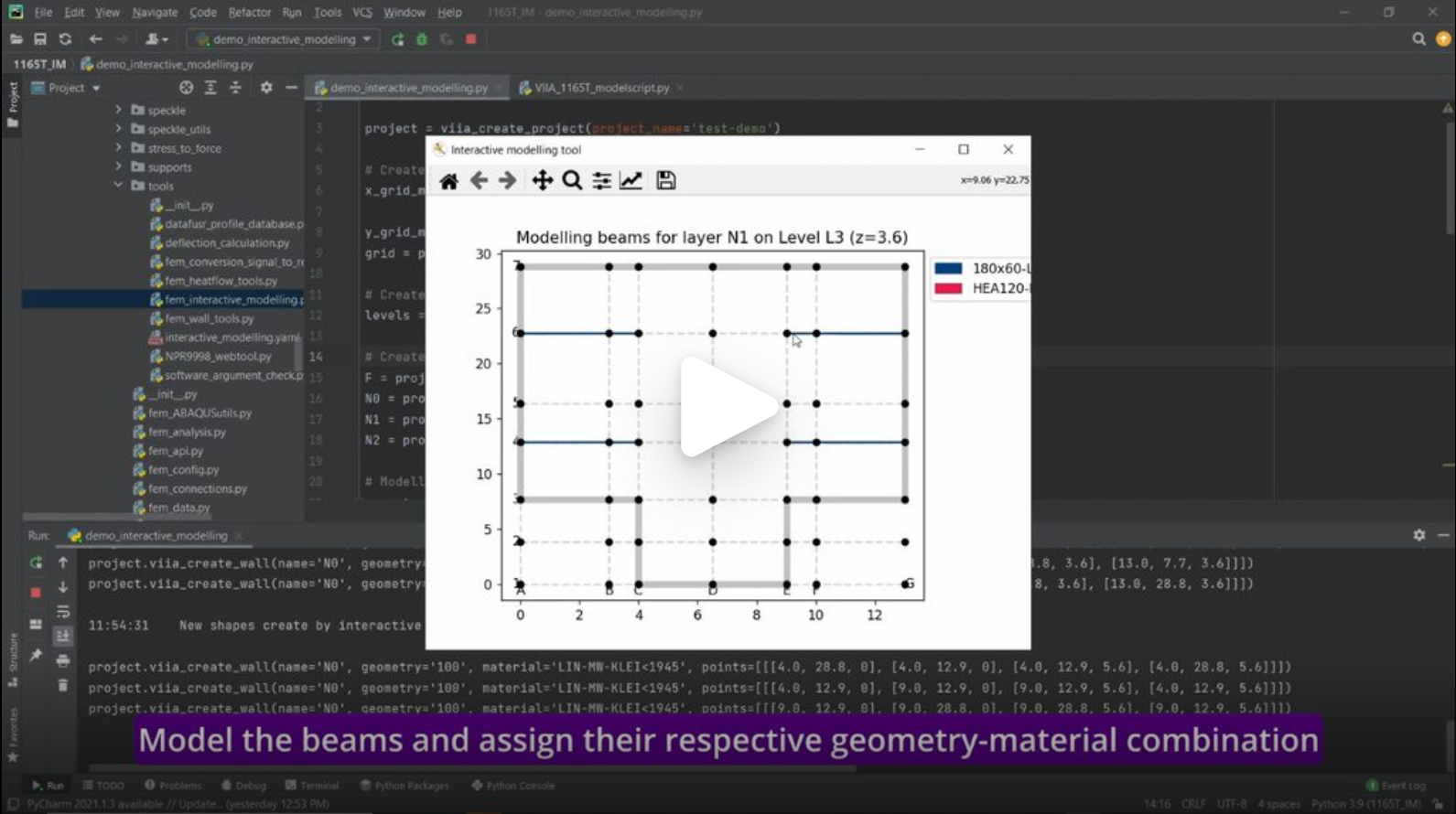
Task: Select the Zoom magnifier tool
Action: click(572, 181)
